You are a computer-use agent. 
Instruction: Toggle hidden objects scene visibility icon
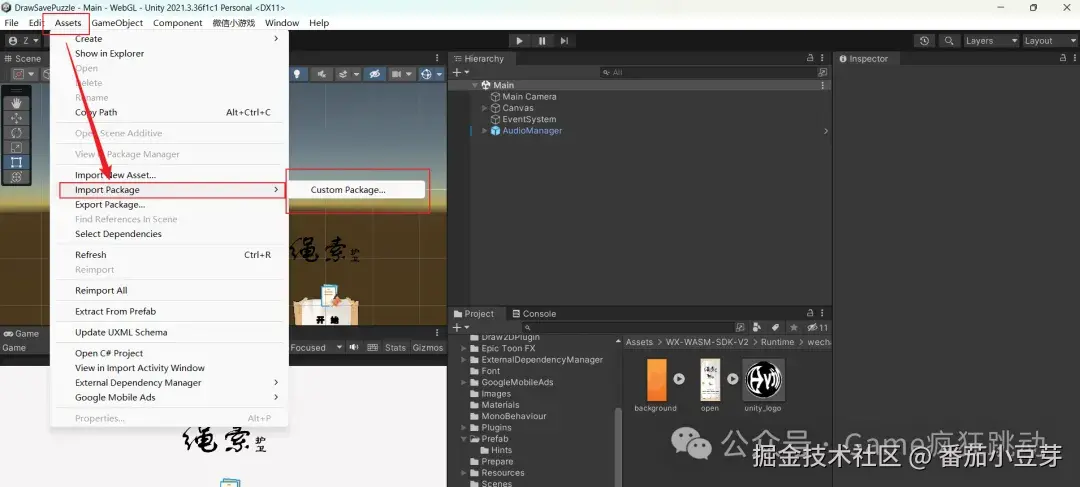[375, 74]
